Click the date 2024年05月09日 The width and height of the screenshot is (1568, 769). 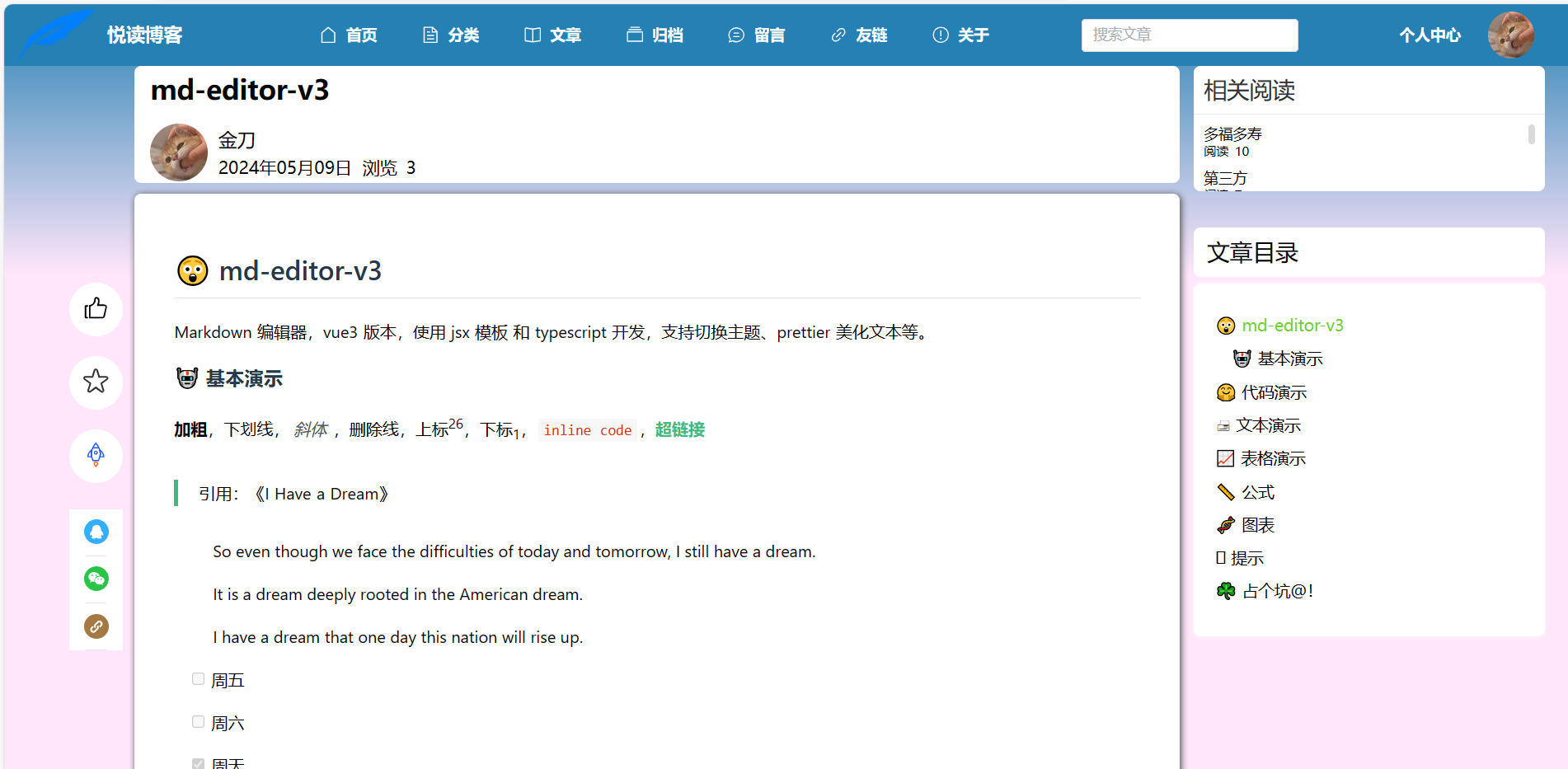coord(284,168)
